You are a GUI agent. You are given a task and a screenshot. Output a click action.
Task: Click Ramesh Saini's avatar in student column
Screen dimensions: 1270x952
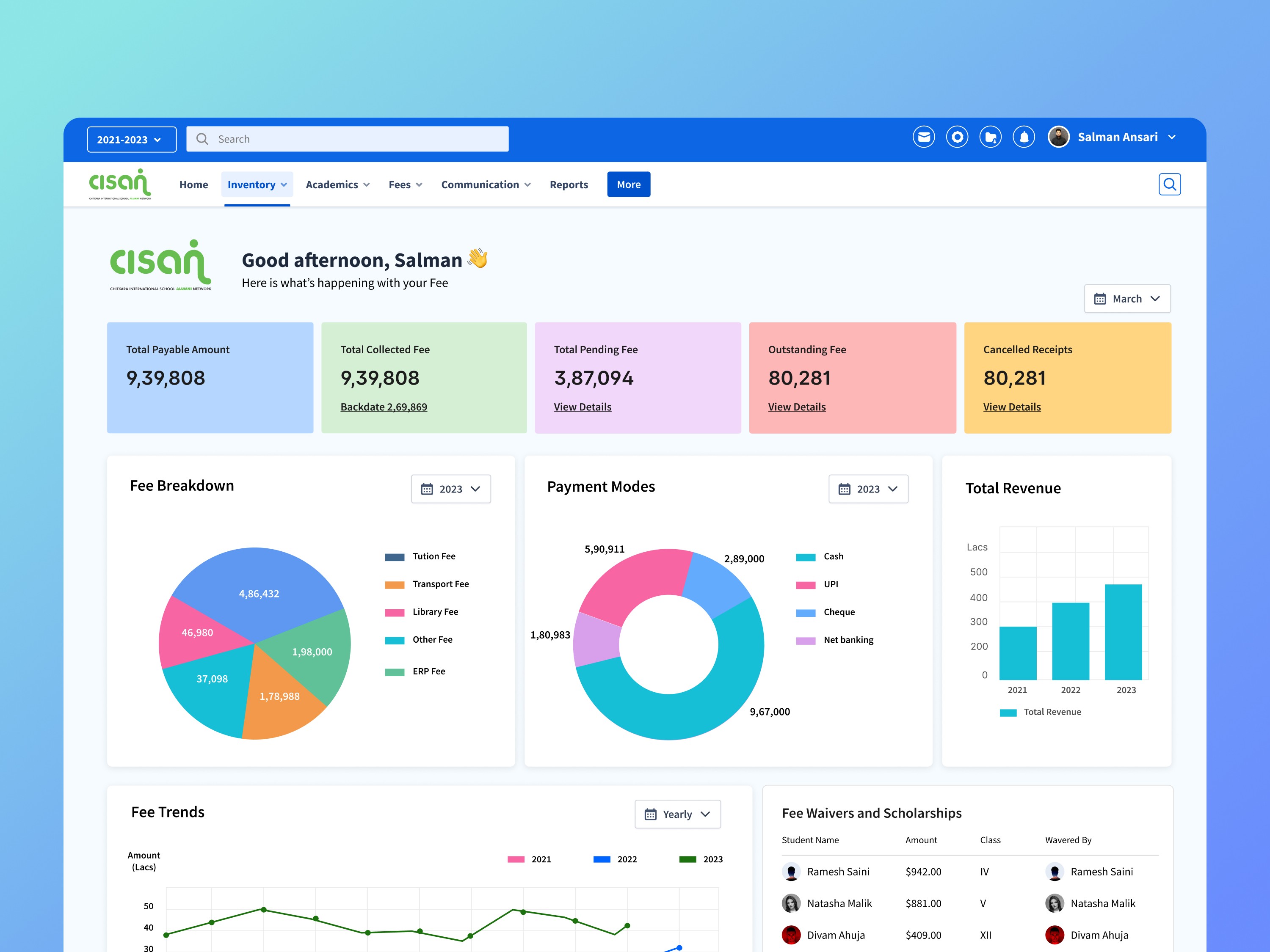(x=791, y=872)
